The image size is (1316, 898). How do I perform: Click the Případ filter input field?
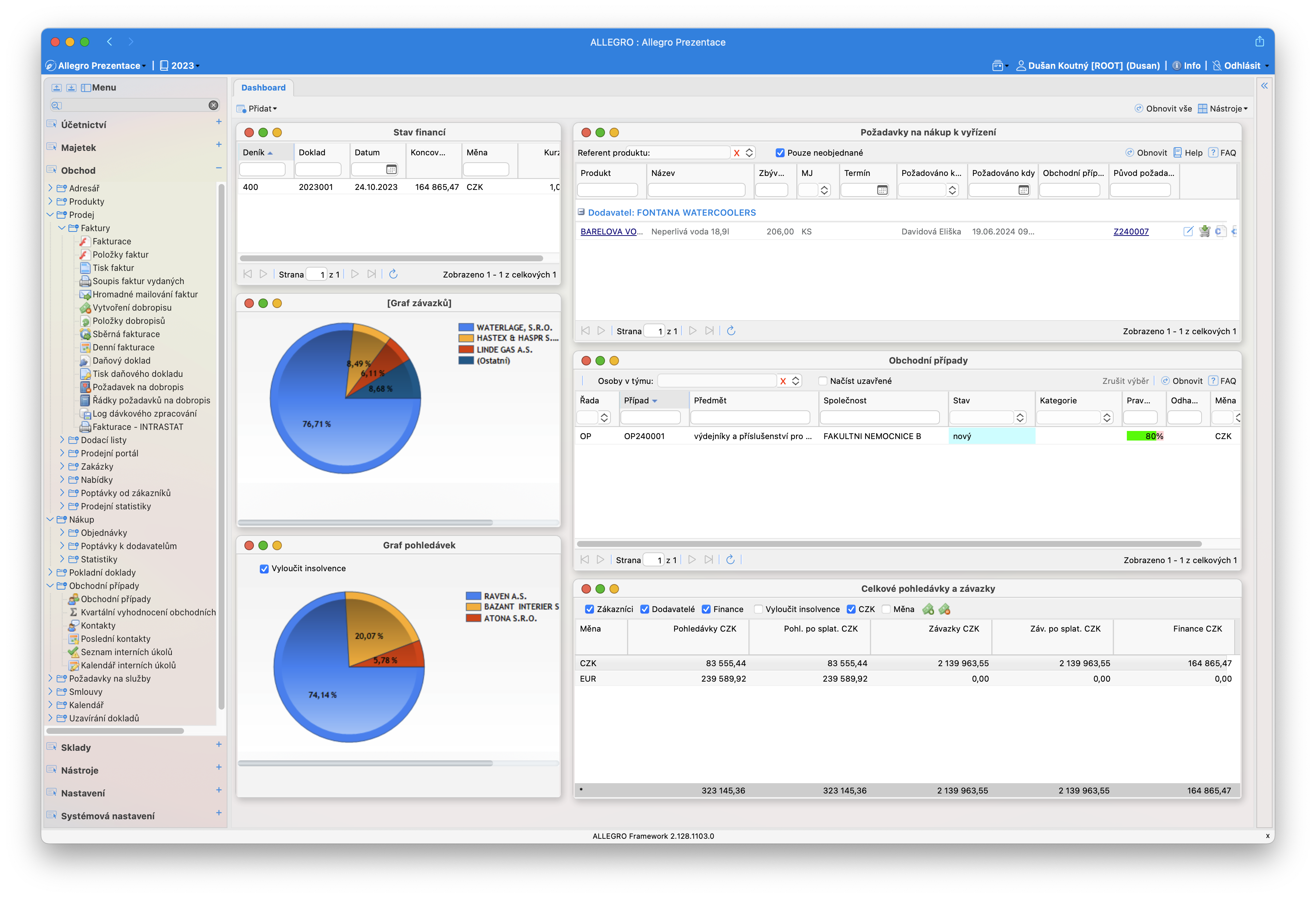pos(650,417)
